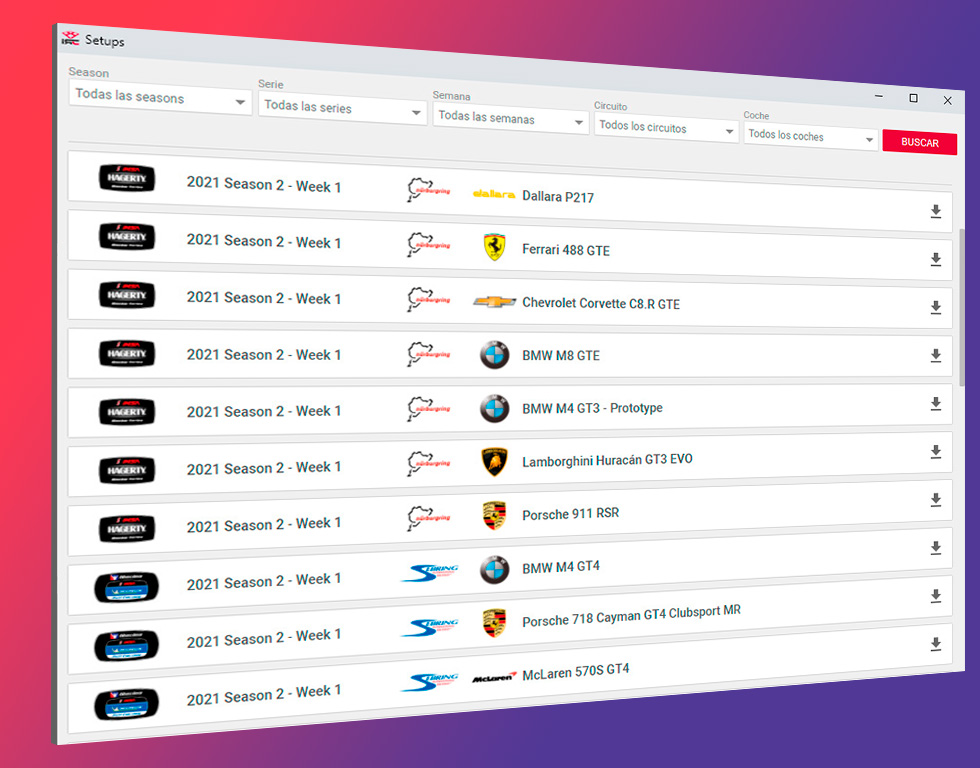This screenshot has width=980, height=768.
Task: Download the Chevrolet Corvette C8.R GTE setup
Action: click(936, 307)
